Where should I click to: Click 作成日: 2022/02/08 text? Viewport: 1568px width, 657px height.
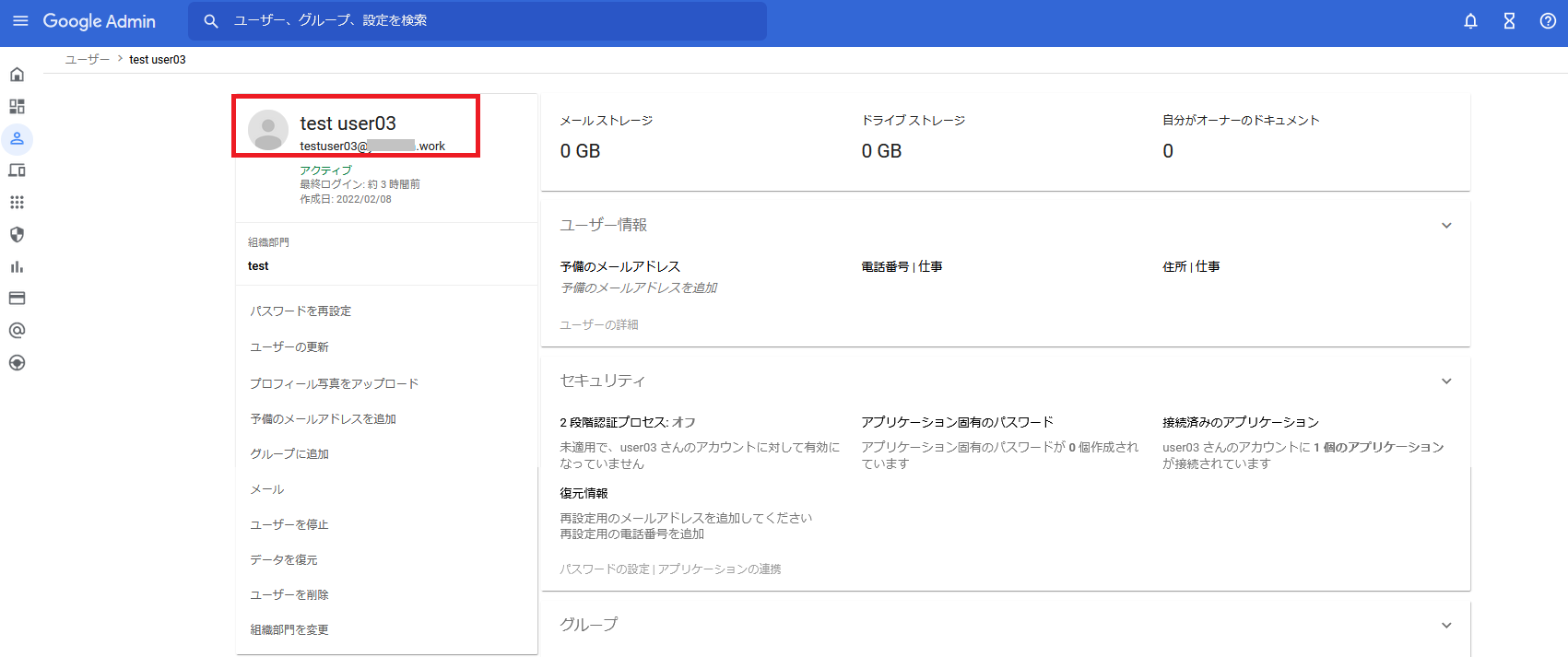point(346,199)
